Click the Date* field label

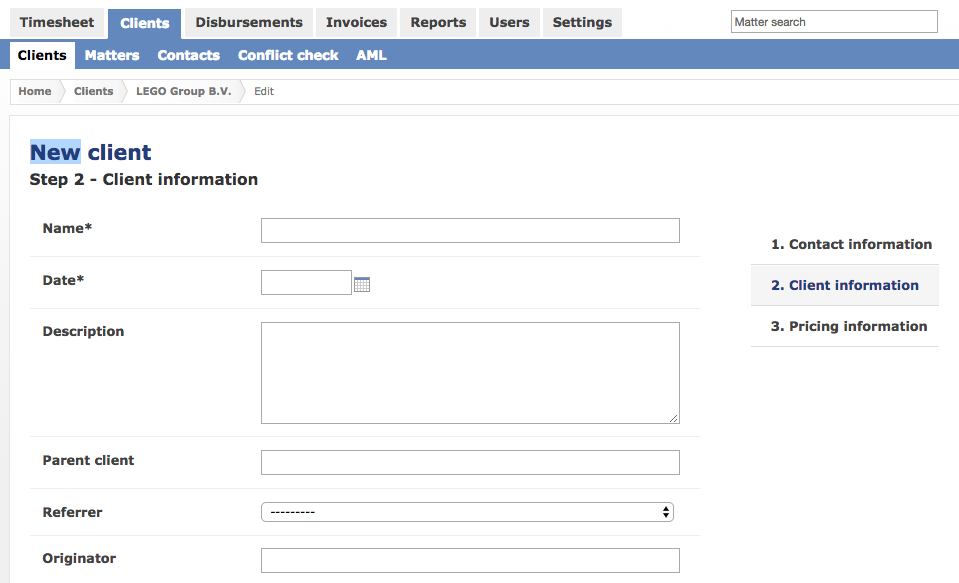[63, 280]
